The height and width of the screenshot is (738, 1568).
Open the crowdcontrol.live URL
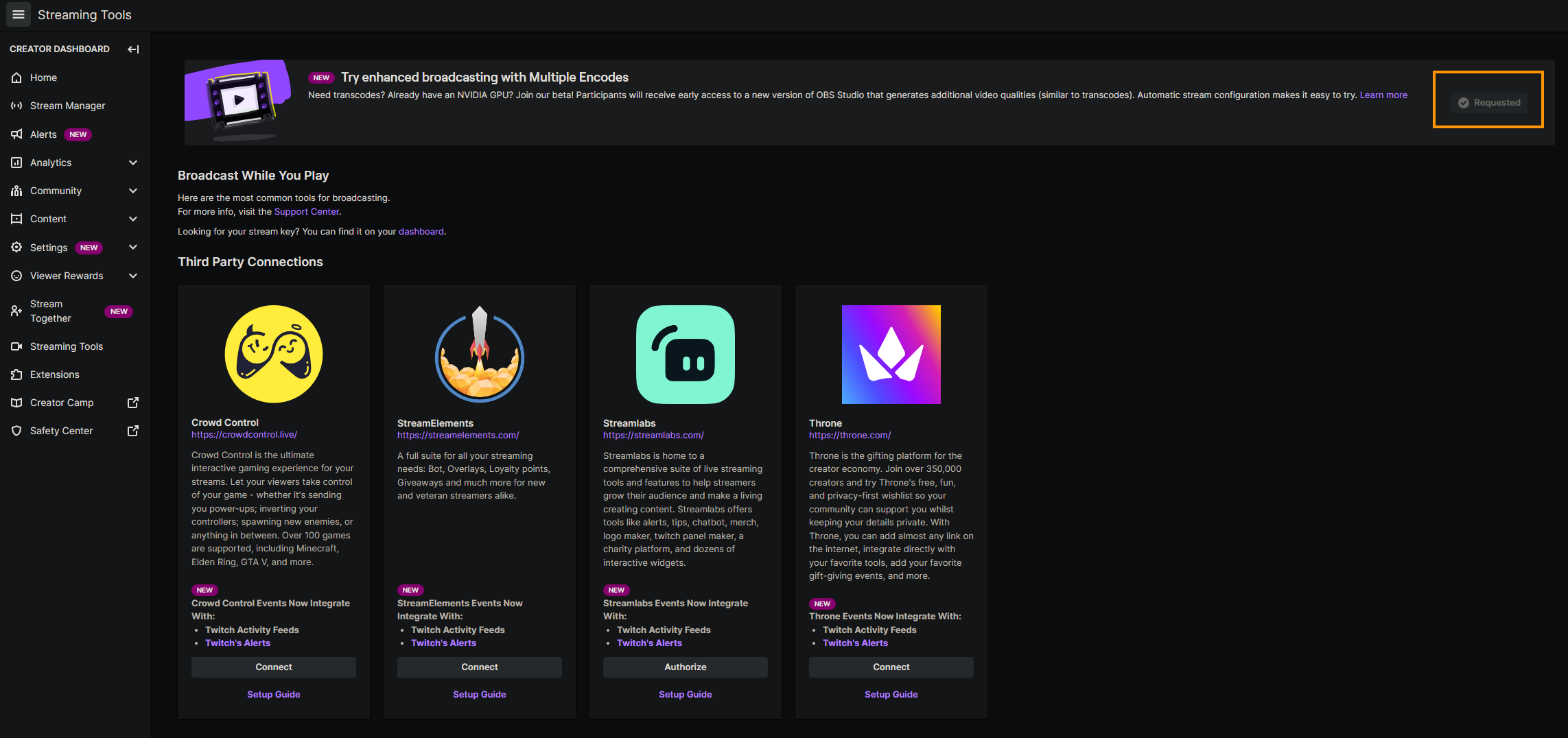244,434
